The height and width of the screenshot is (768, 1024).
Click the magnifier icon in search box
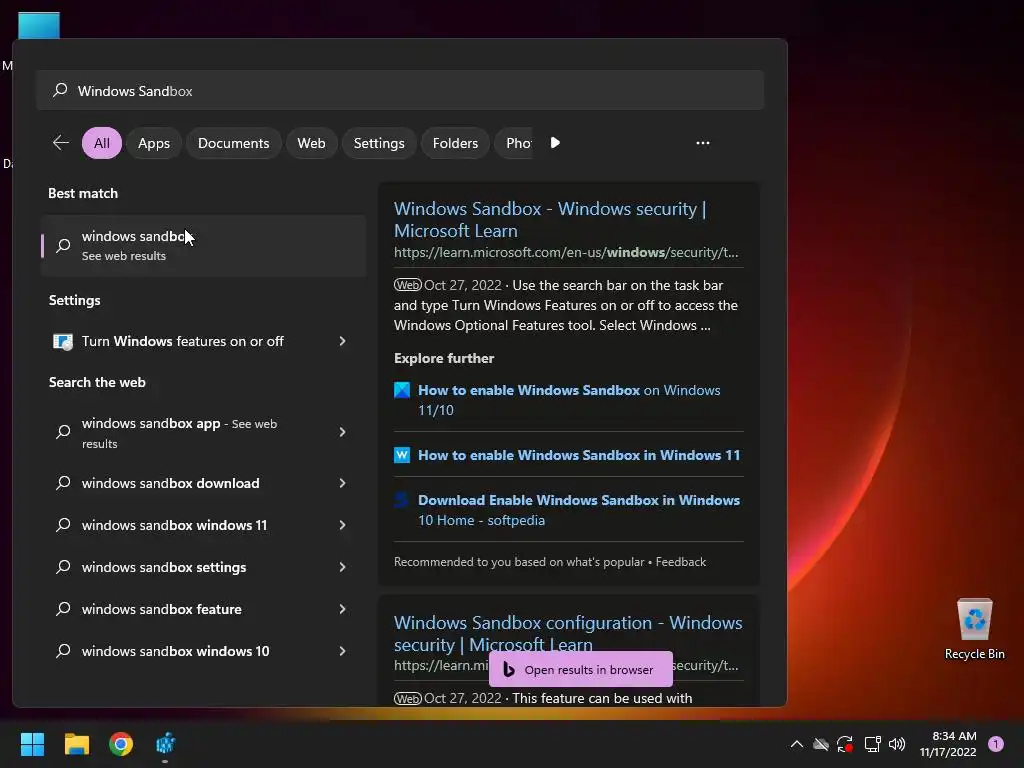[60, 90]
